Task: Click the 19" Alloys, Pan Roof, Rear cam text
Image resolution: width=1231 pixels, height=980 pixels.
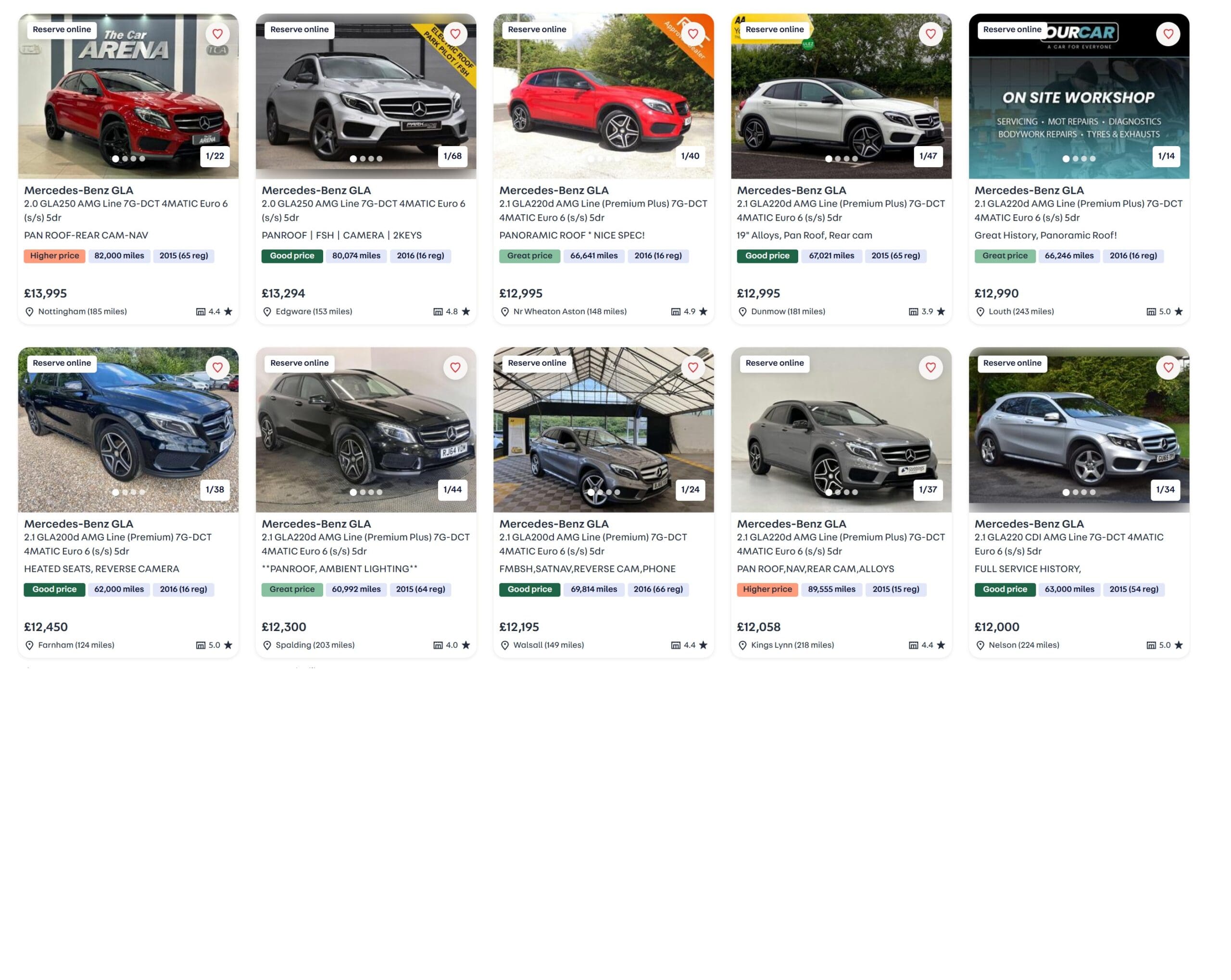Action: coord(804,235)
